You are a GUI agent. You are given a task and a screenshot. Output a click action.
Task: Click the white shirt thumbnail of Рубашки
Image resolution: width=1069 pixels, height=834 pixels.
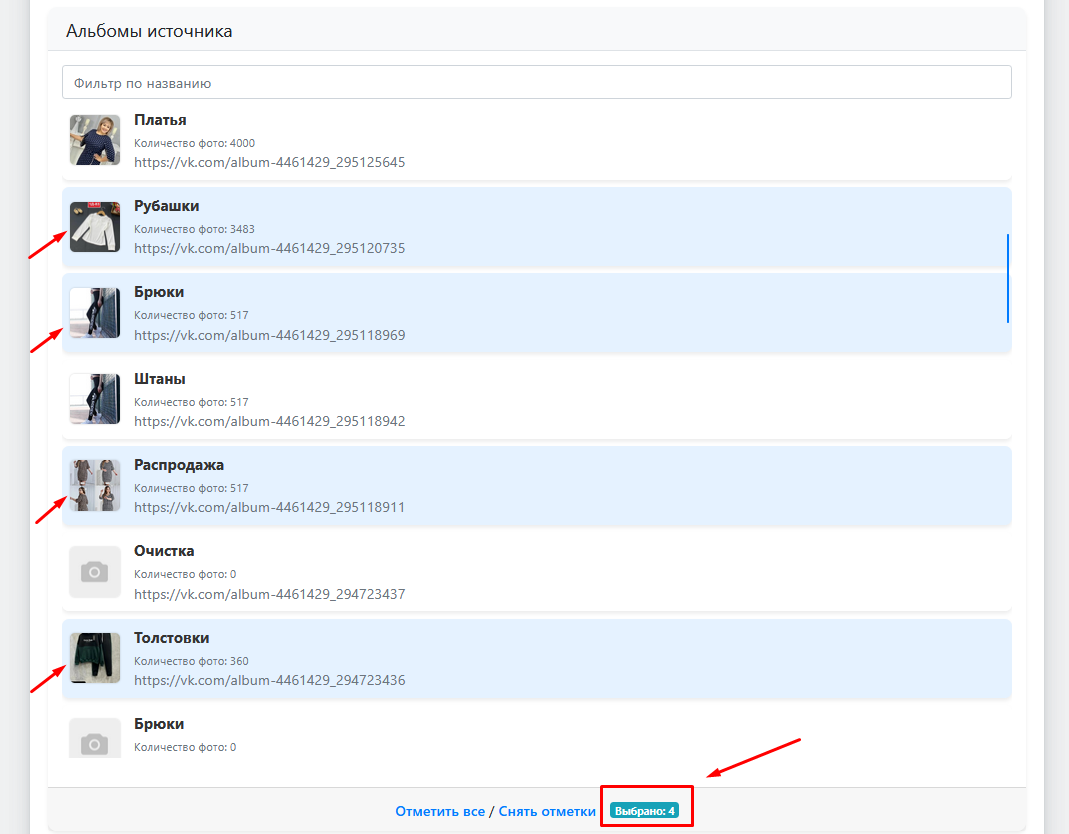point(94,226)
